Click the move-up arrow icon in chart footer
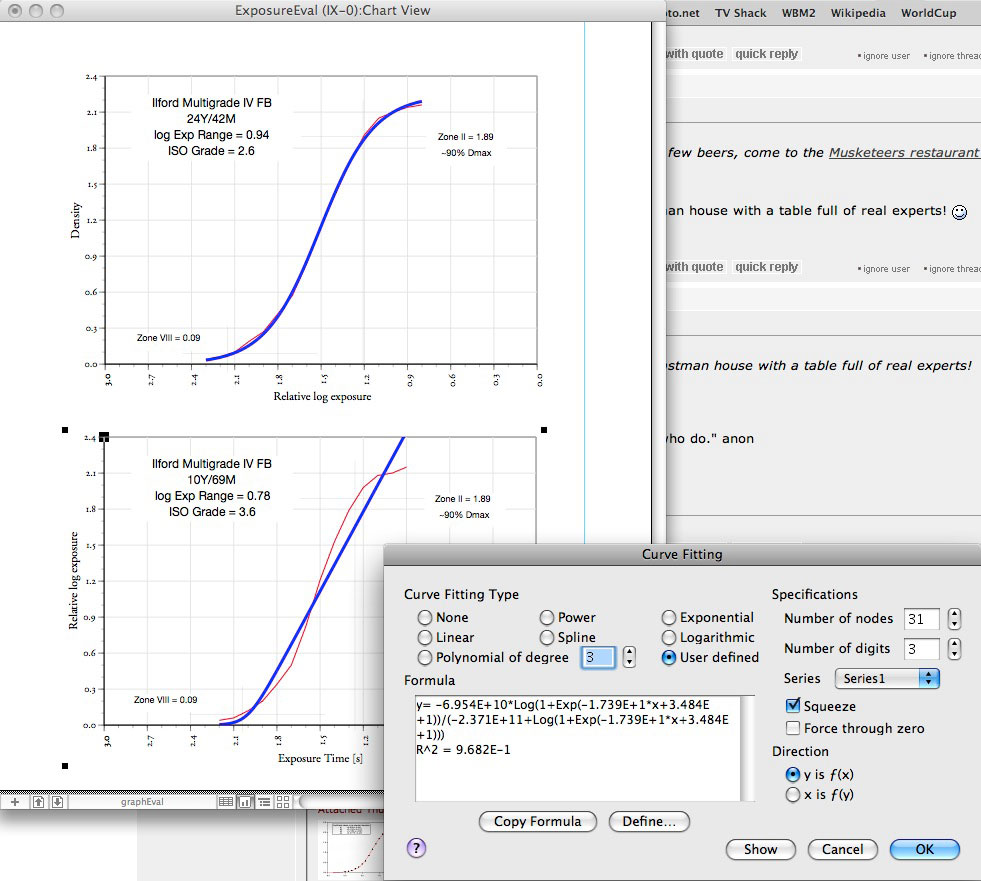 click(x=38, y=802)
